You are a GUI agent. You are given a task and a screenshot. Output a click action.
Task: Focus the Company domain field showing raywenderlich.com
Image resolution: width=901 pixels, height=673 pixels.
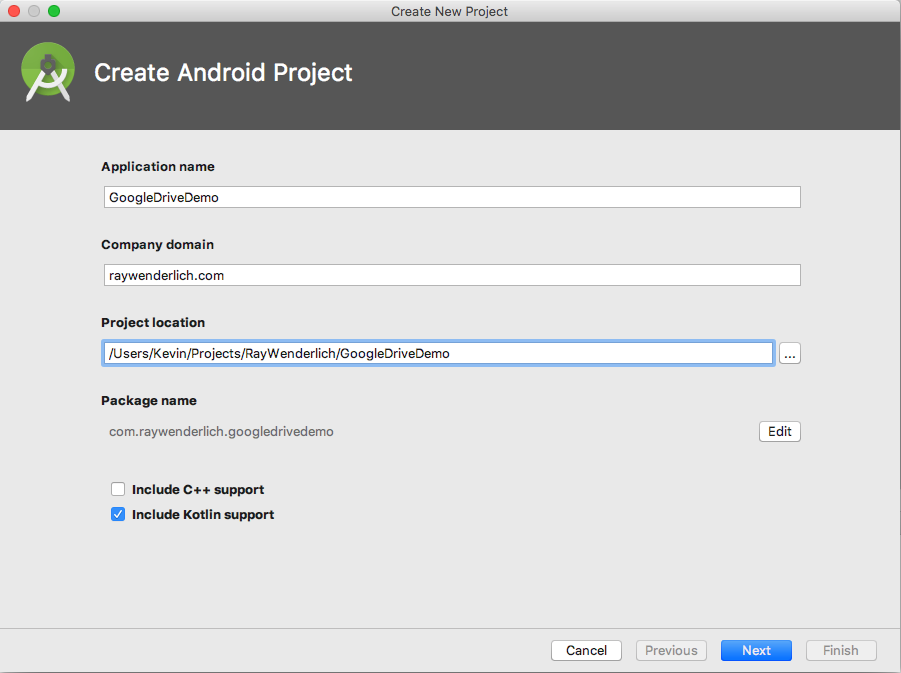coord(450,274)
